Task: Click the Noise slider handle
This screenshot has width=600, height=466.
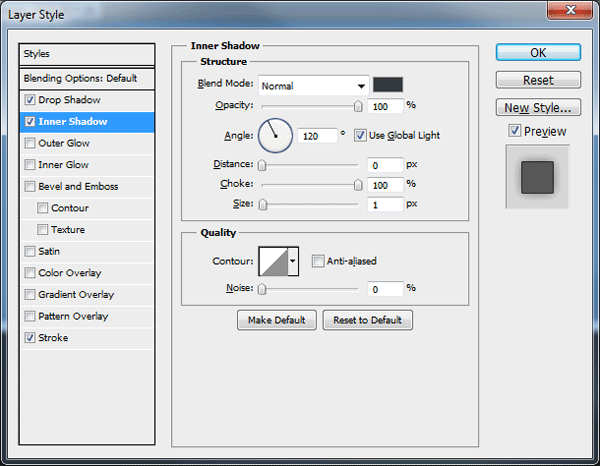Action: pyautogui.click(x=262, y=289)
